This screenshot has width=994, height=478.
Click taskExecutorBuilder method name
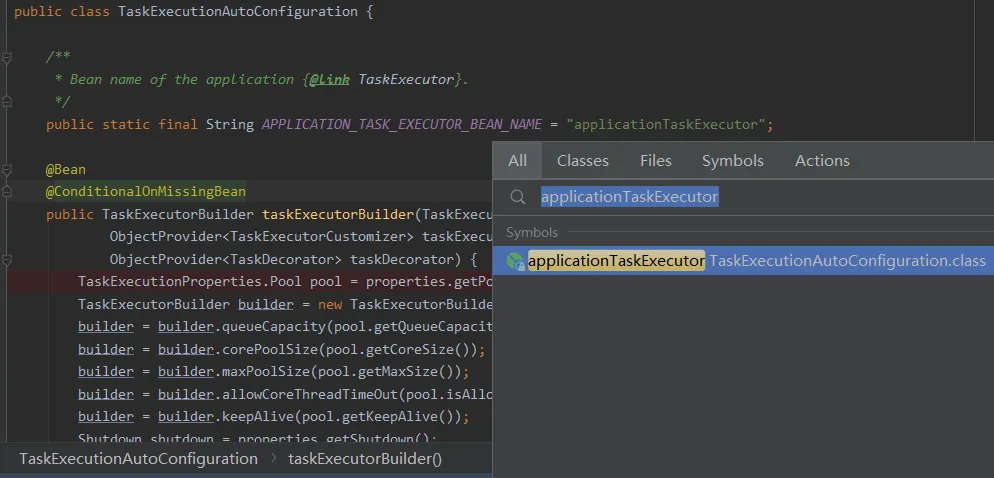[338, 214]
